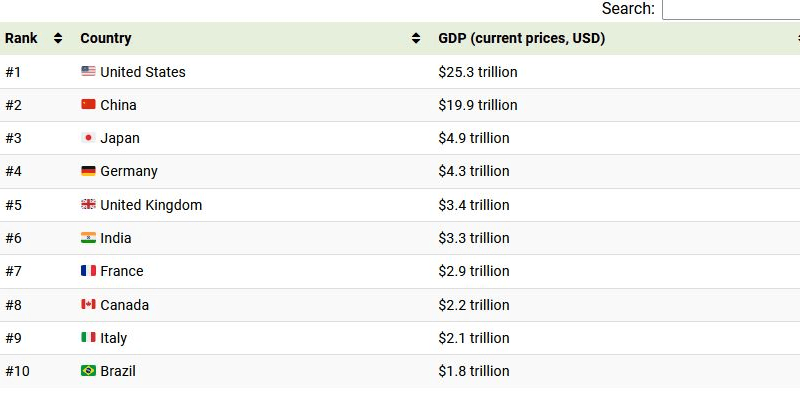This screenshot has height=394, width=800.
Task: Click the Rank column header text
Action: pos(21,38)
